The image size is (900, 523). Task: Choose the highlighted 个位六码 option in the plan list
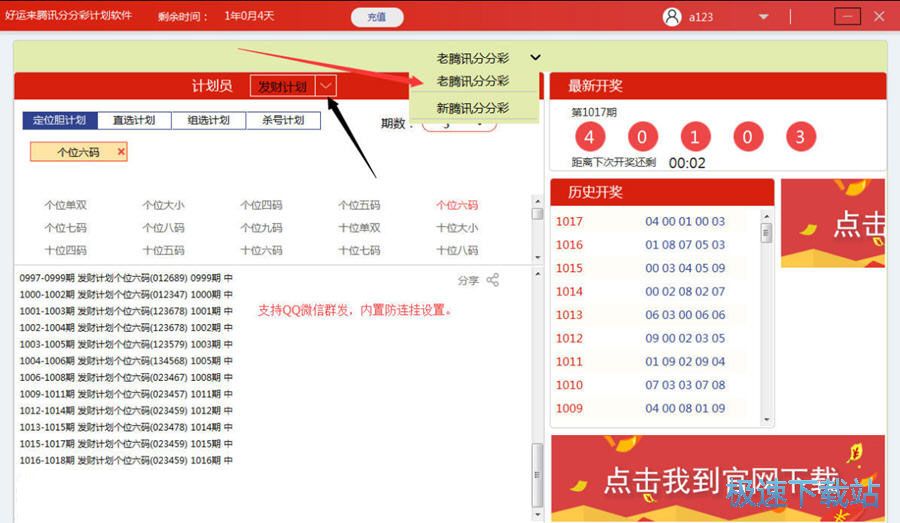click(x=457, y=205)
